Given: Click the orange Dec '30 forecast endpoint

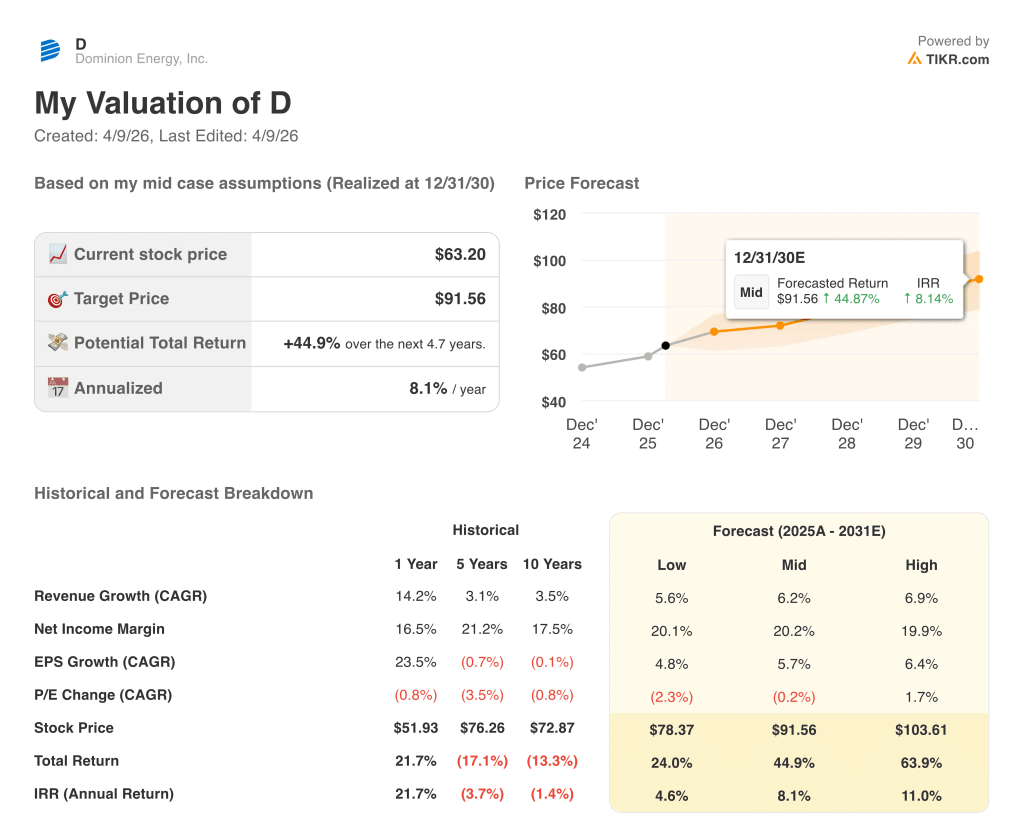Looking at the screenshot, I should tap(979, 280).
